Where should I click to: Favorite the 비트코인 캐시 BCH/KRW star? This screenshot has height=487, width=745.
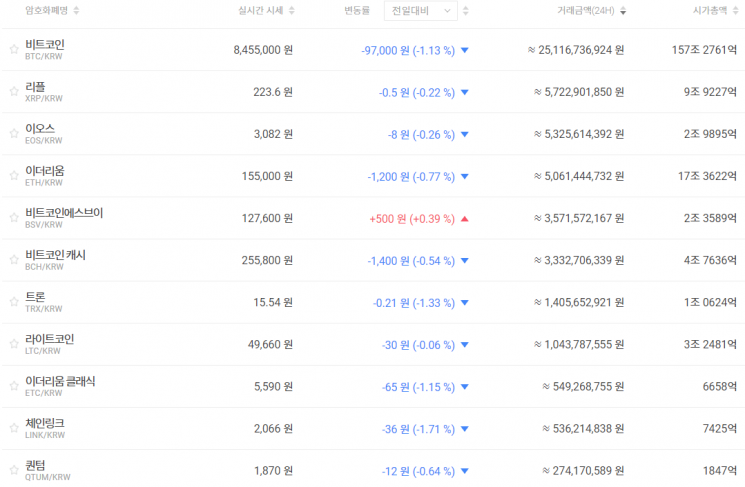point(14,259)
